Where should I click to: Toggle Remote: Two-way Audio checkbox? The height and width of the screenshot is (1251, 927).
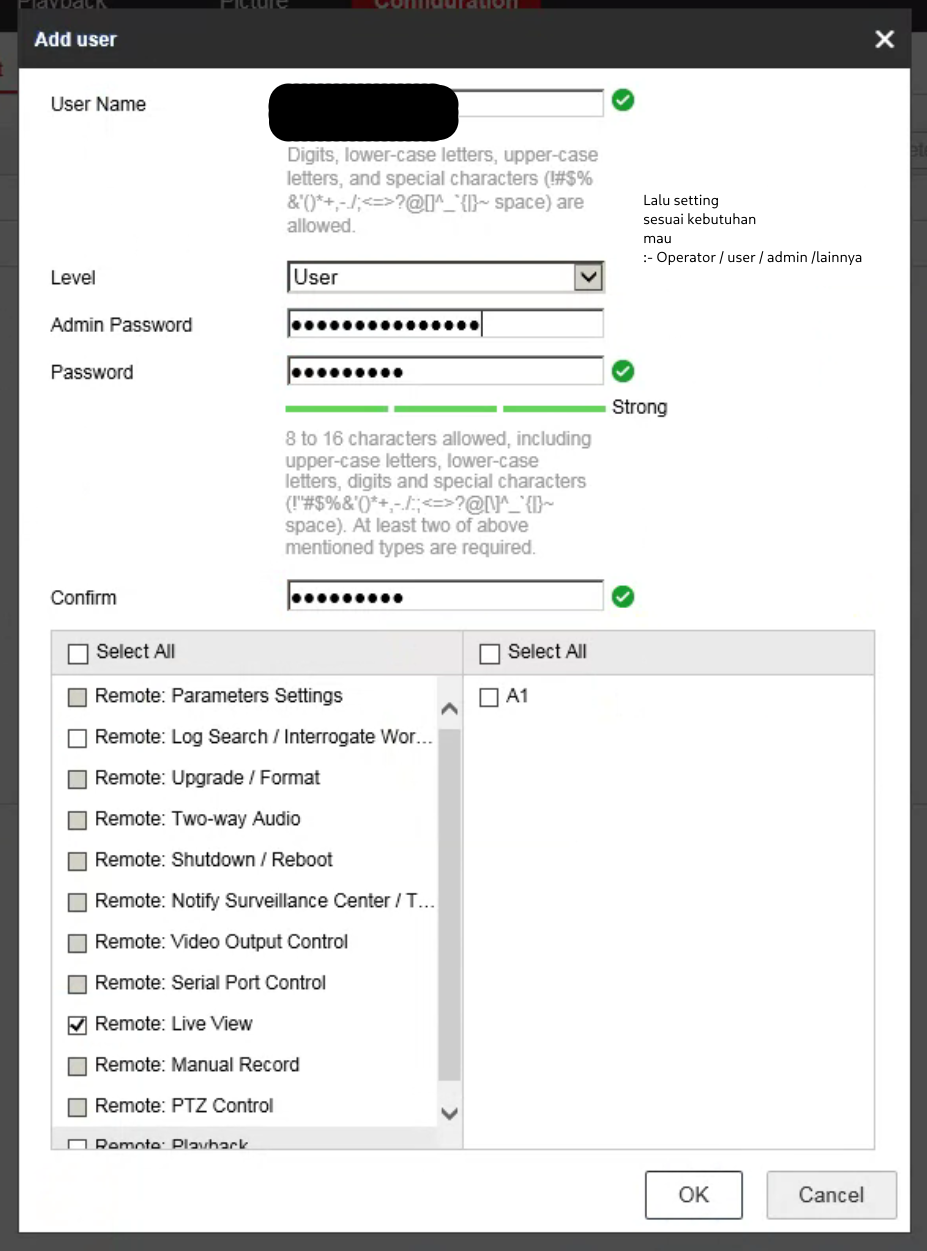[78, 820]
